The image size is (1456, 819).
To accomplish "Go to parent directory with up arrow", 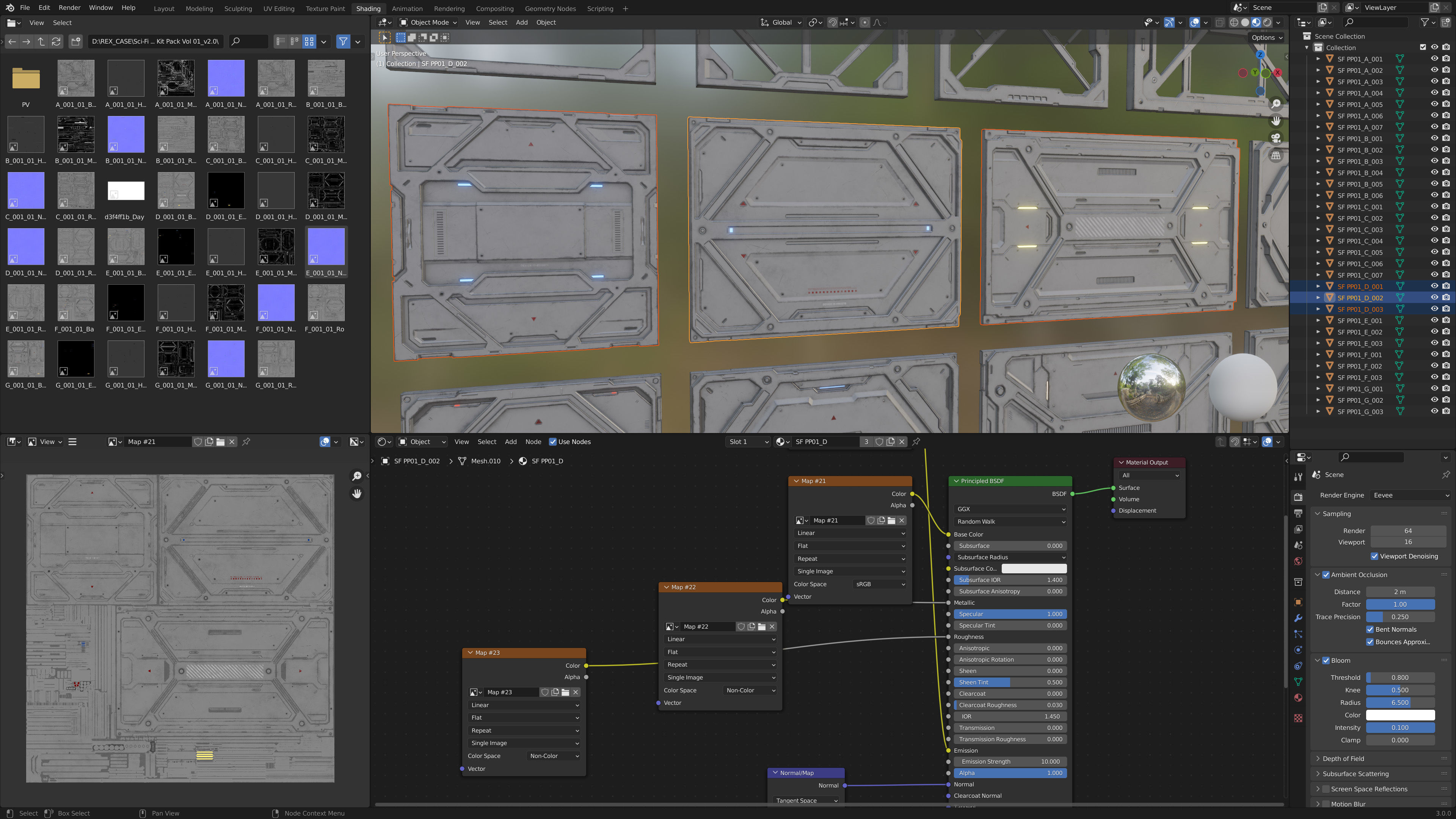I will tap(41, 41).
